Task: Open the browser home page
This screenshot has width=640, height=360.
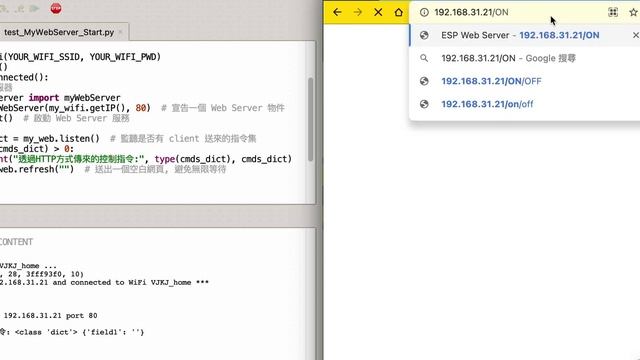Action: (399, 12)
